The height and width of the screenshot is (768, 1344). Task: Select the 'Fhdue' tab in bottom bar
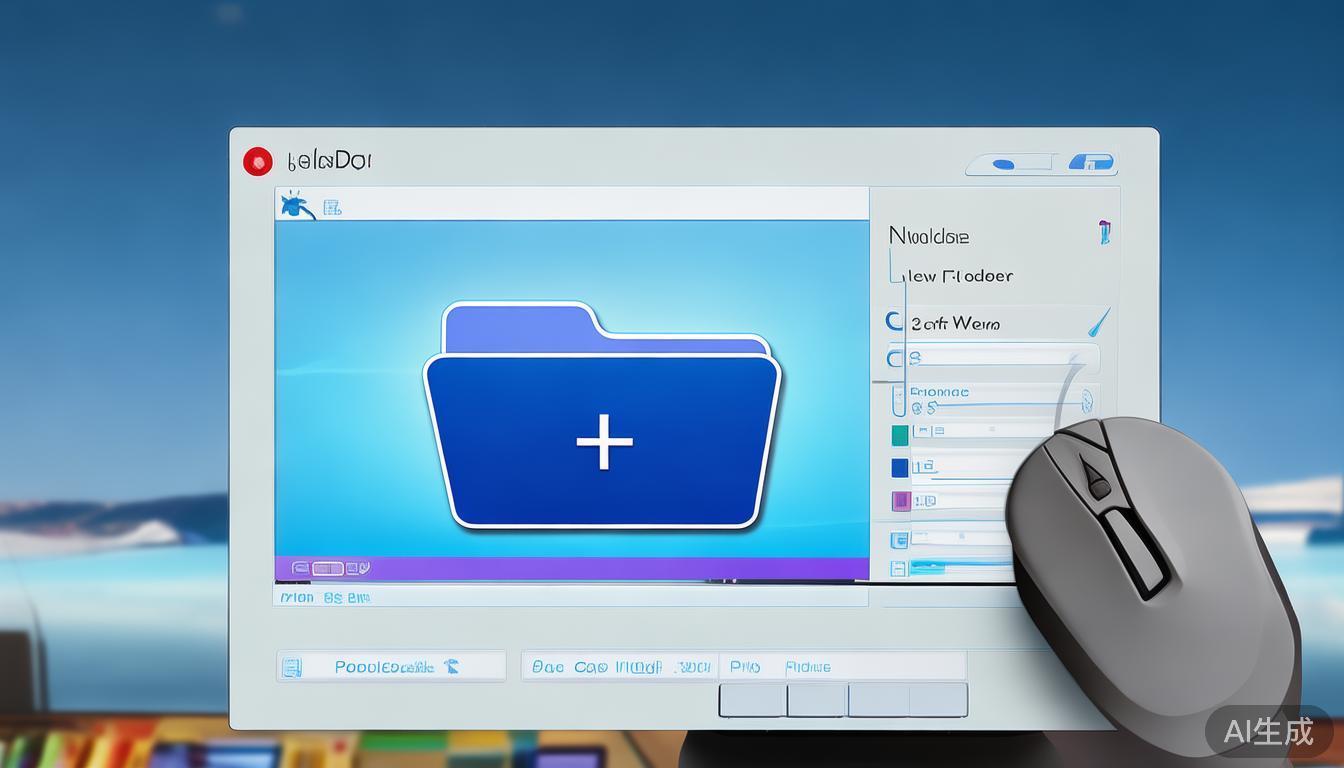(x=808, y=667)
